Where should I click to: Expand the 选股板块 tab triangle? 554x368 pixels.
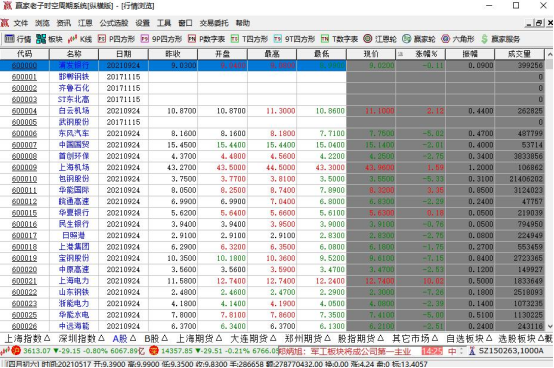(x=541, y=338)
